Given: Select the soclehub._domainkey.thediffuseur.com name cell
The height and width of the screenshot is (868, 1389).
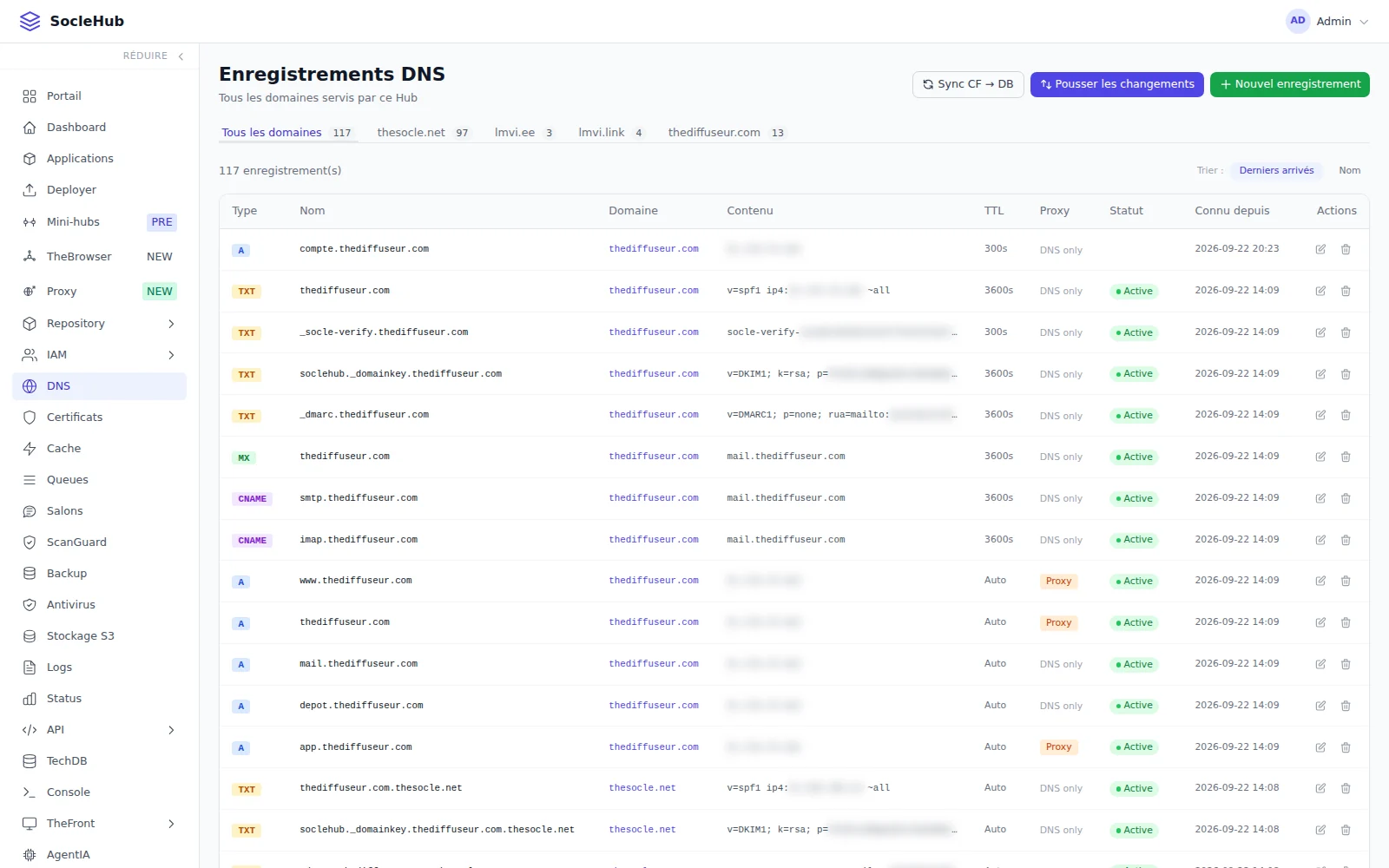Looking at the screenshot, I should 400,374.
